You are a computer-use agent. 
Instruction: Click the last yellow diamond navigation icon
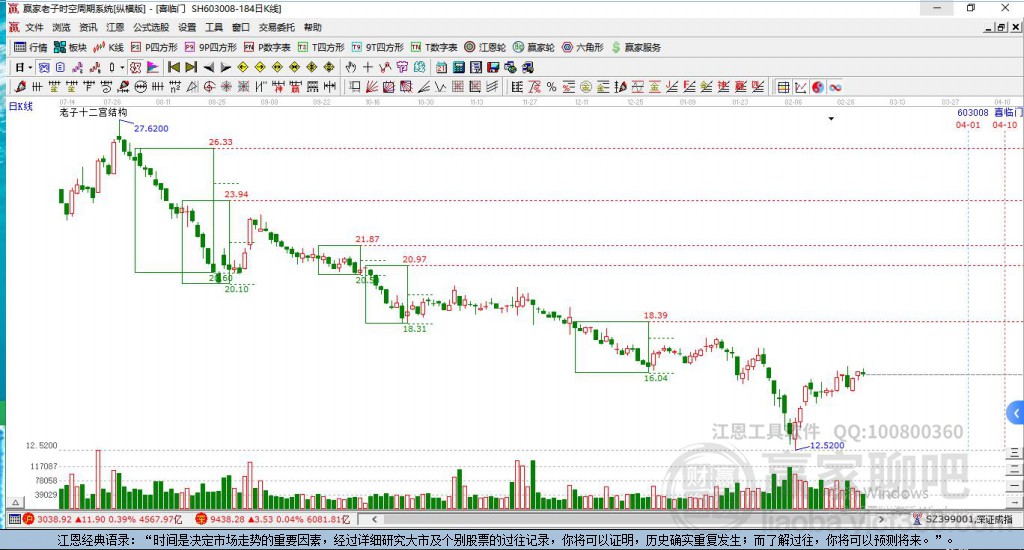[329, 67]
